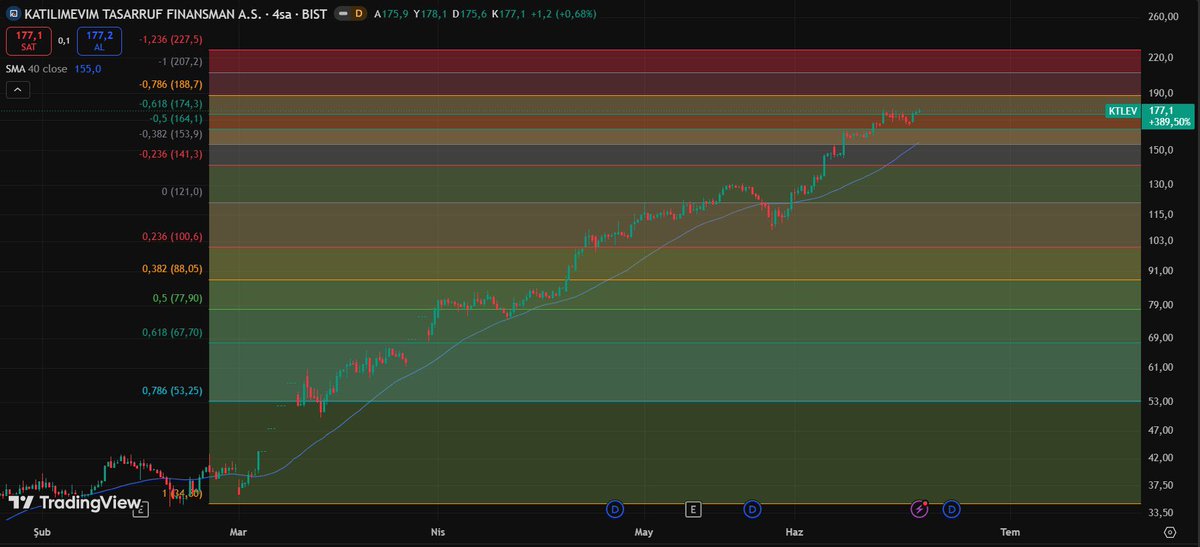Click the 155,0 SMA value

88,69
